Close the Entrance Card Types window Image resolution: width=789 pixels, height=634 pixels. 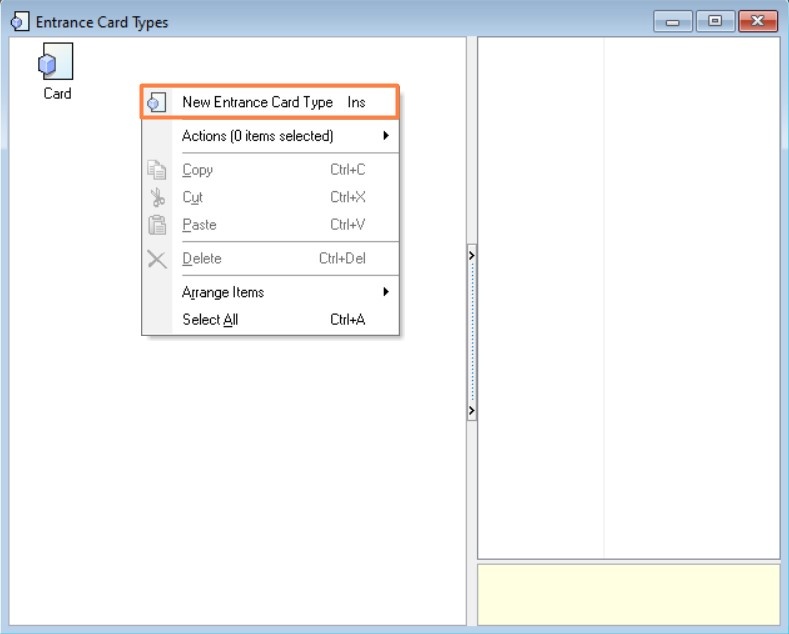[759, 21]
